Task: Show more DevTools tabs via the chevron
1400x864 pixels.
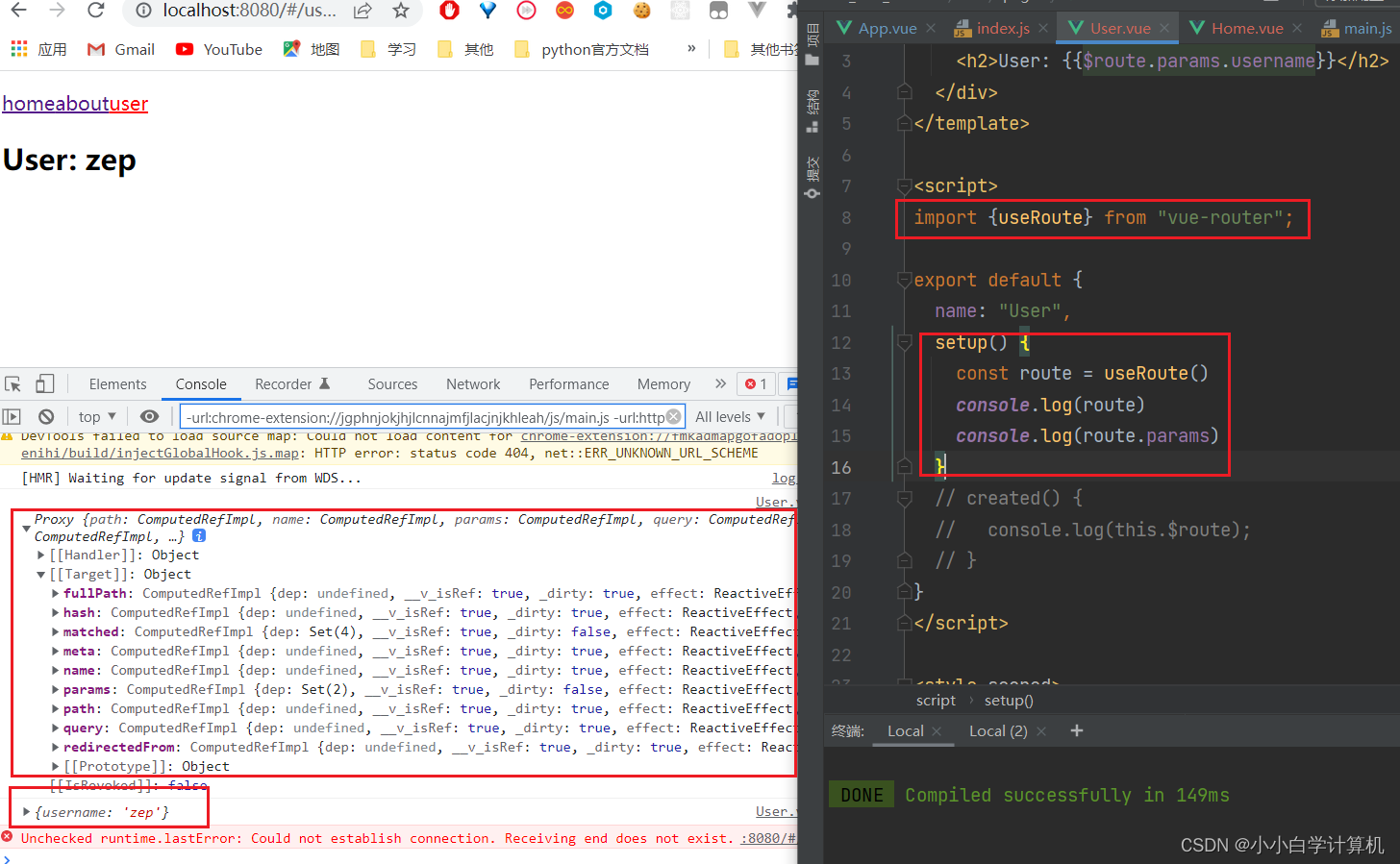Action: [x=720, y=383]
